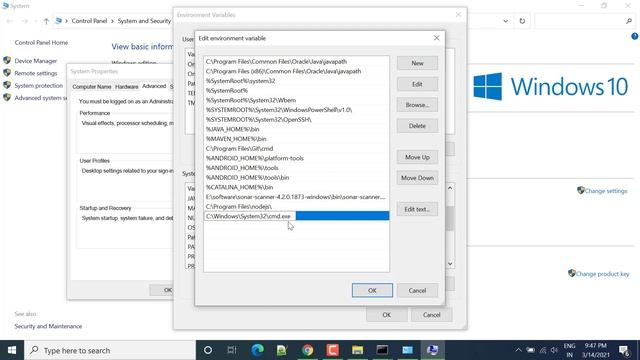The image size is (640, 360).
Task: Open System protection link
Action: 38,86
